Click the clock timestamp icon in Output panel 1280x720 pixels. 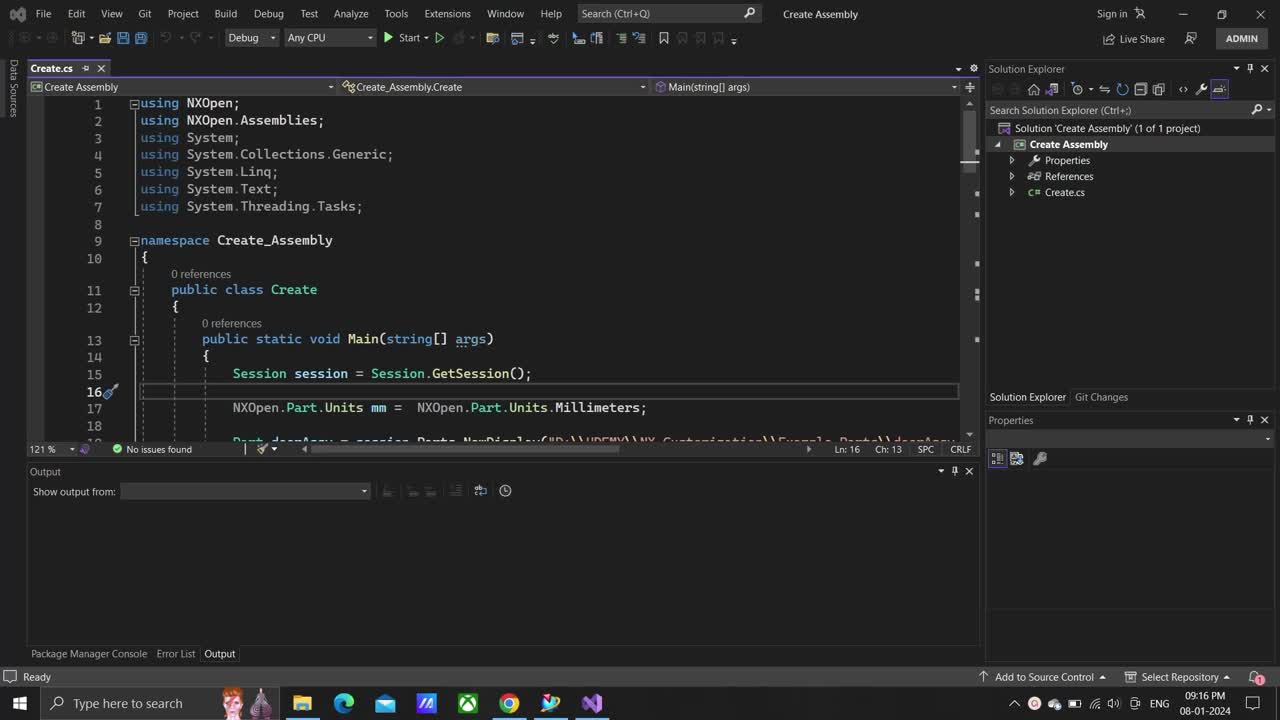[x=505, y=491]
